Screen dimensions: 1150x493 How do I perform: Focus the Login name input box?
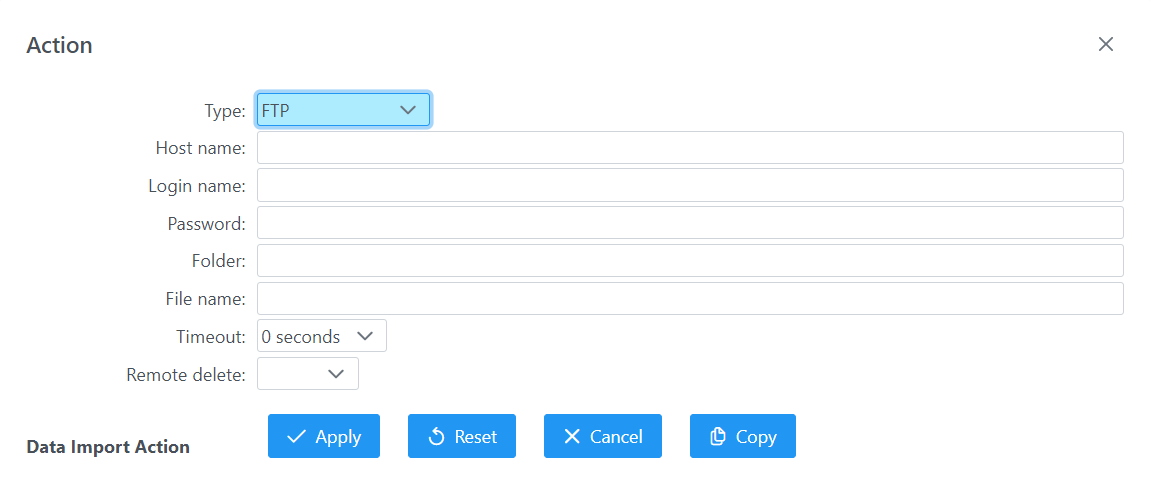coord(690,185)
